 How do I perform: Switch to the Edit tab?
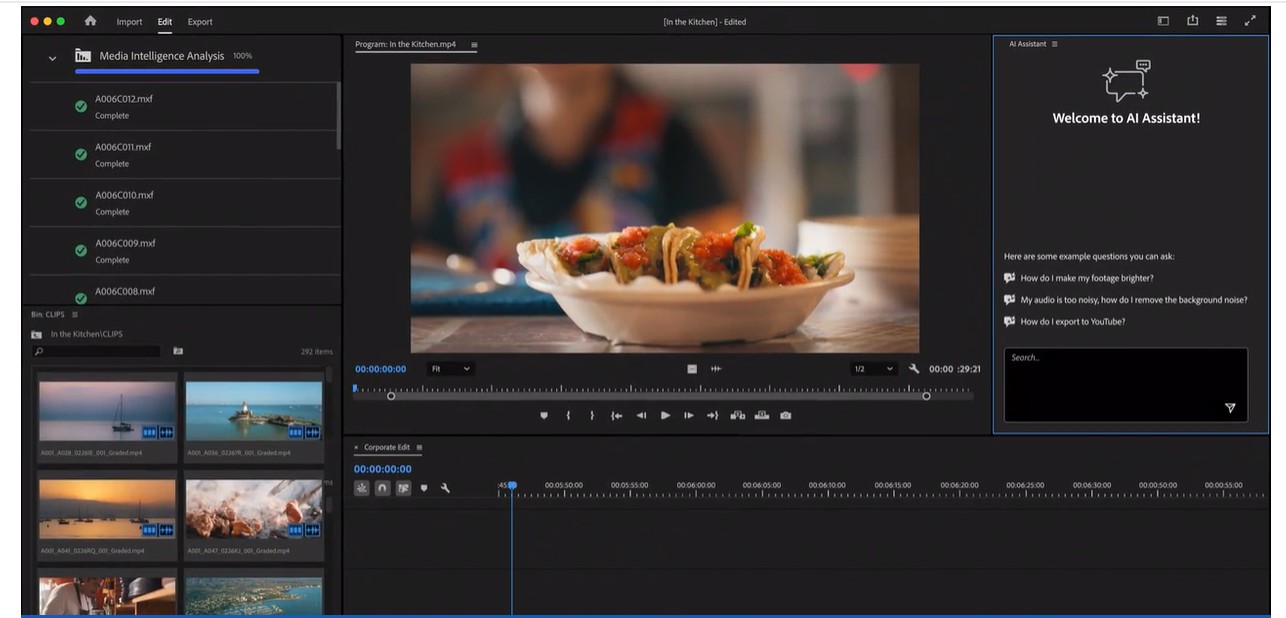[164, 22]
